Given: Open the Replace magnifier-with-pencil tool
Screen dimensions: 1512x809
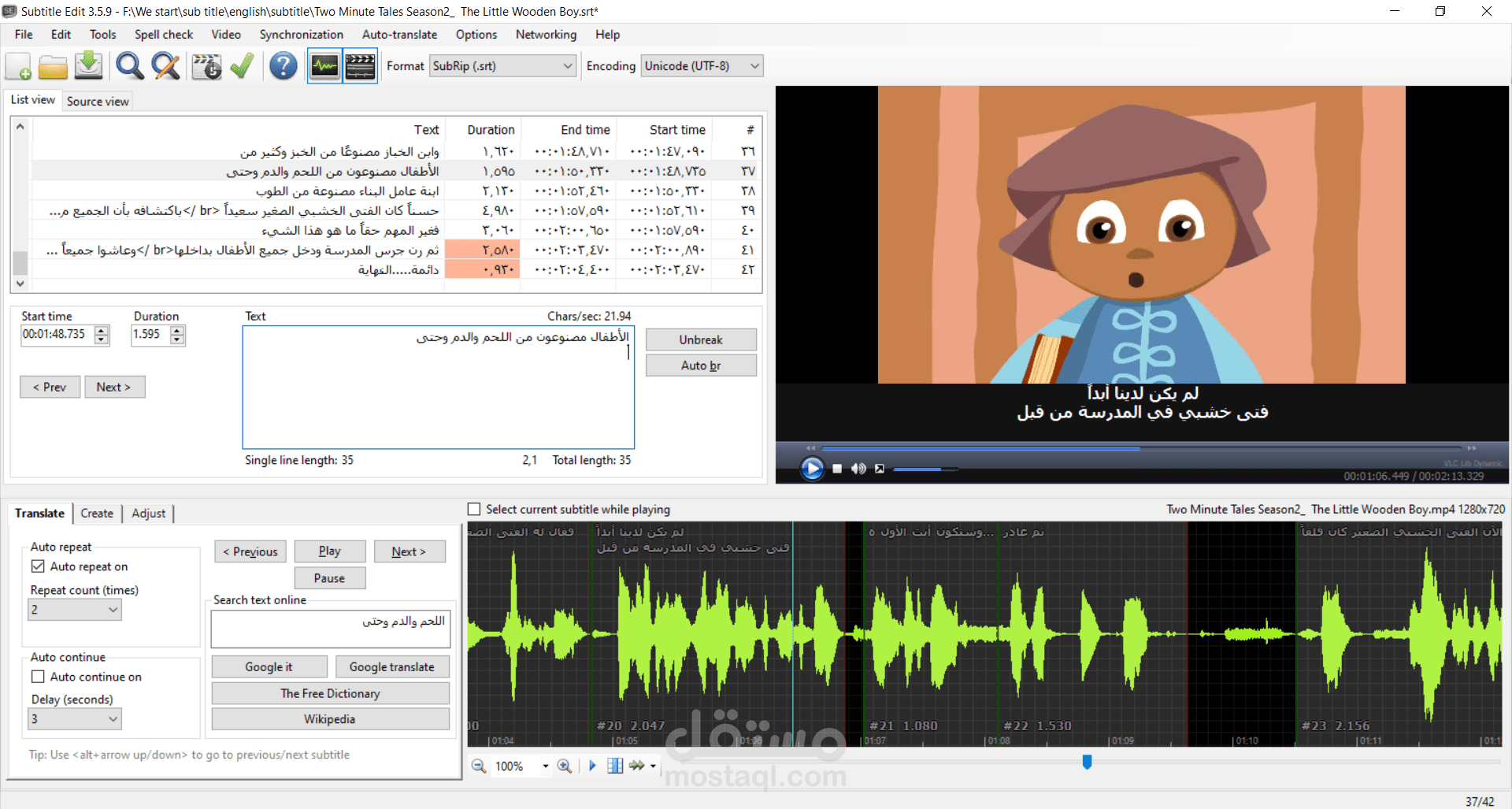Looking at the screenshot, I should pyautogui.click(x=165, y=66).
